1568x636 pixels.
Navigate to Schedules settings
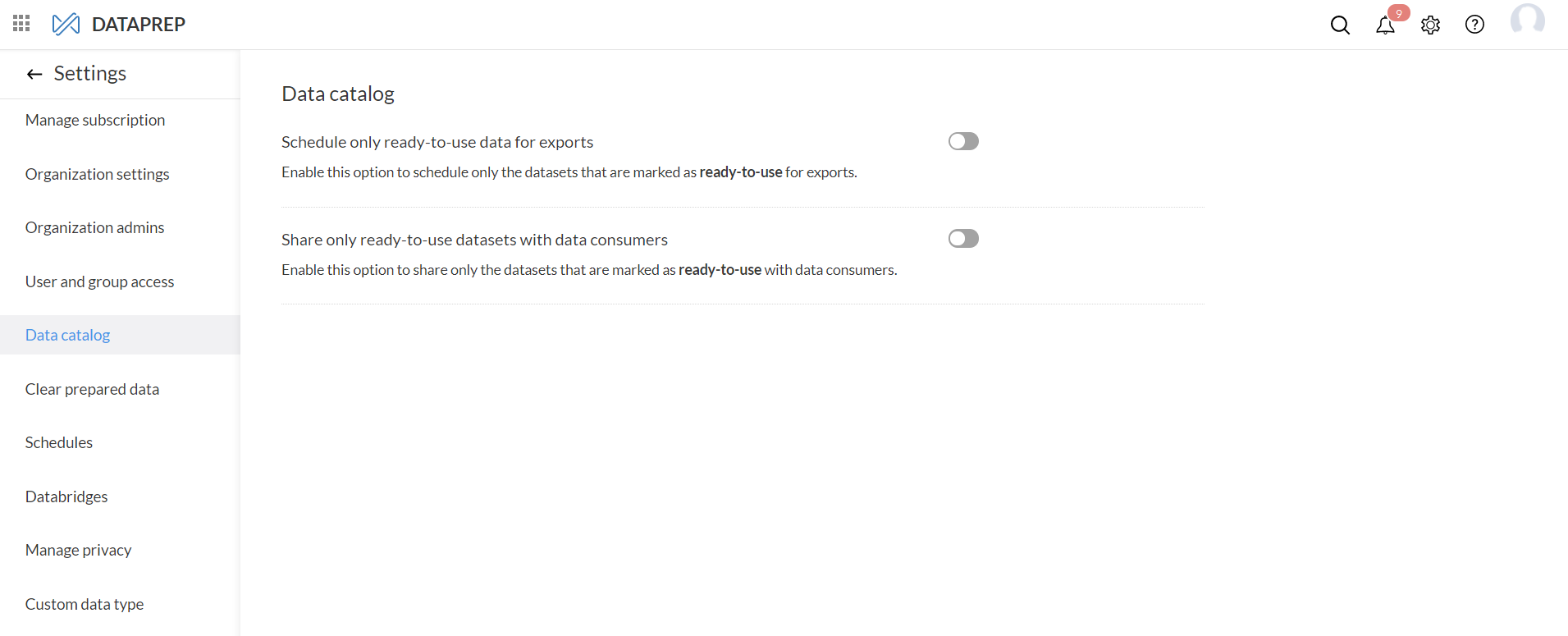[59, 442]
